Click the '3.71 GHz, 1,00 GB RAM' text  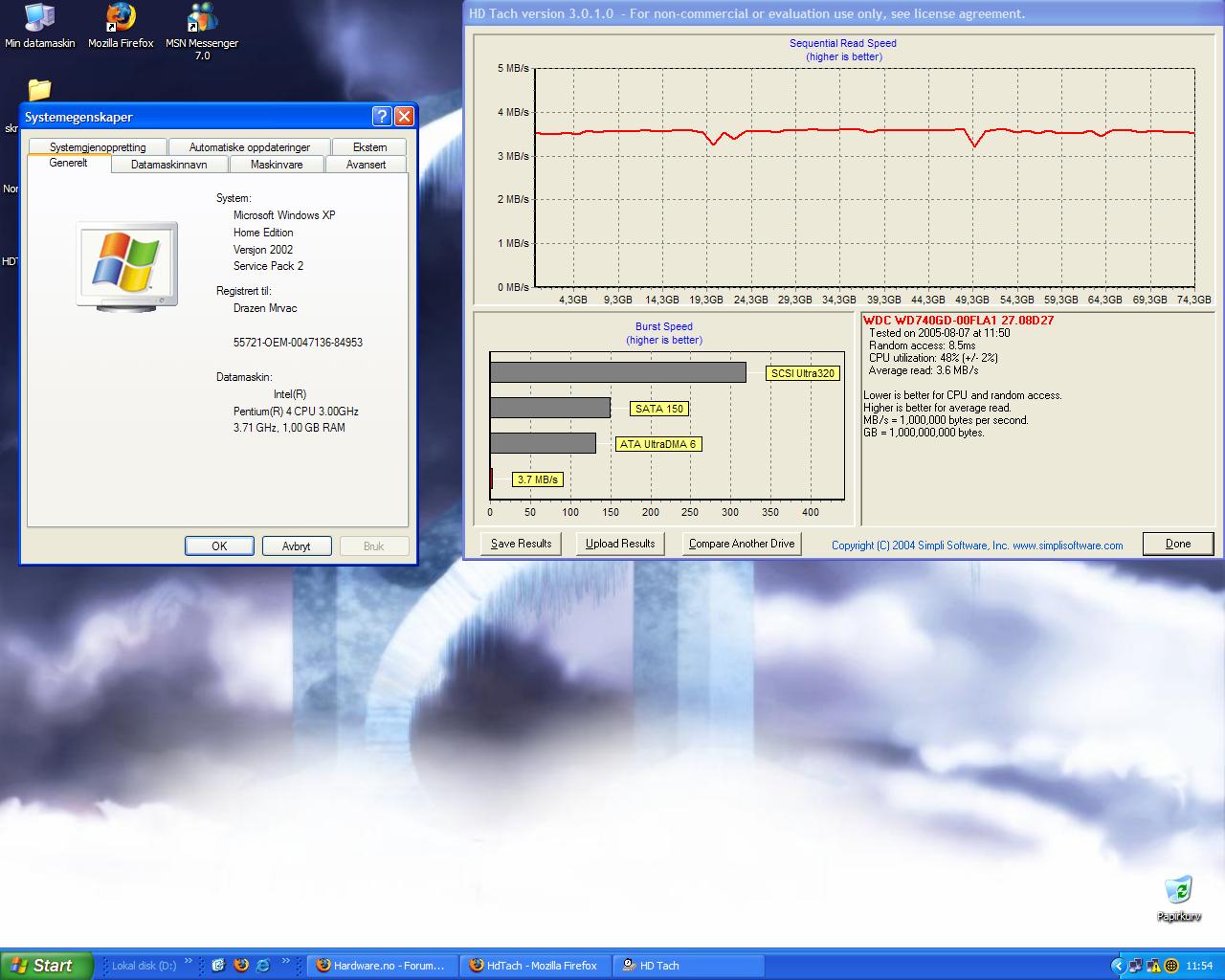[x=289, y=428]
